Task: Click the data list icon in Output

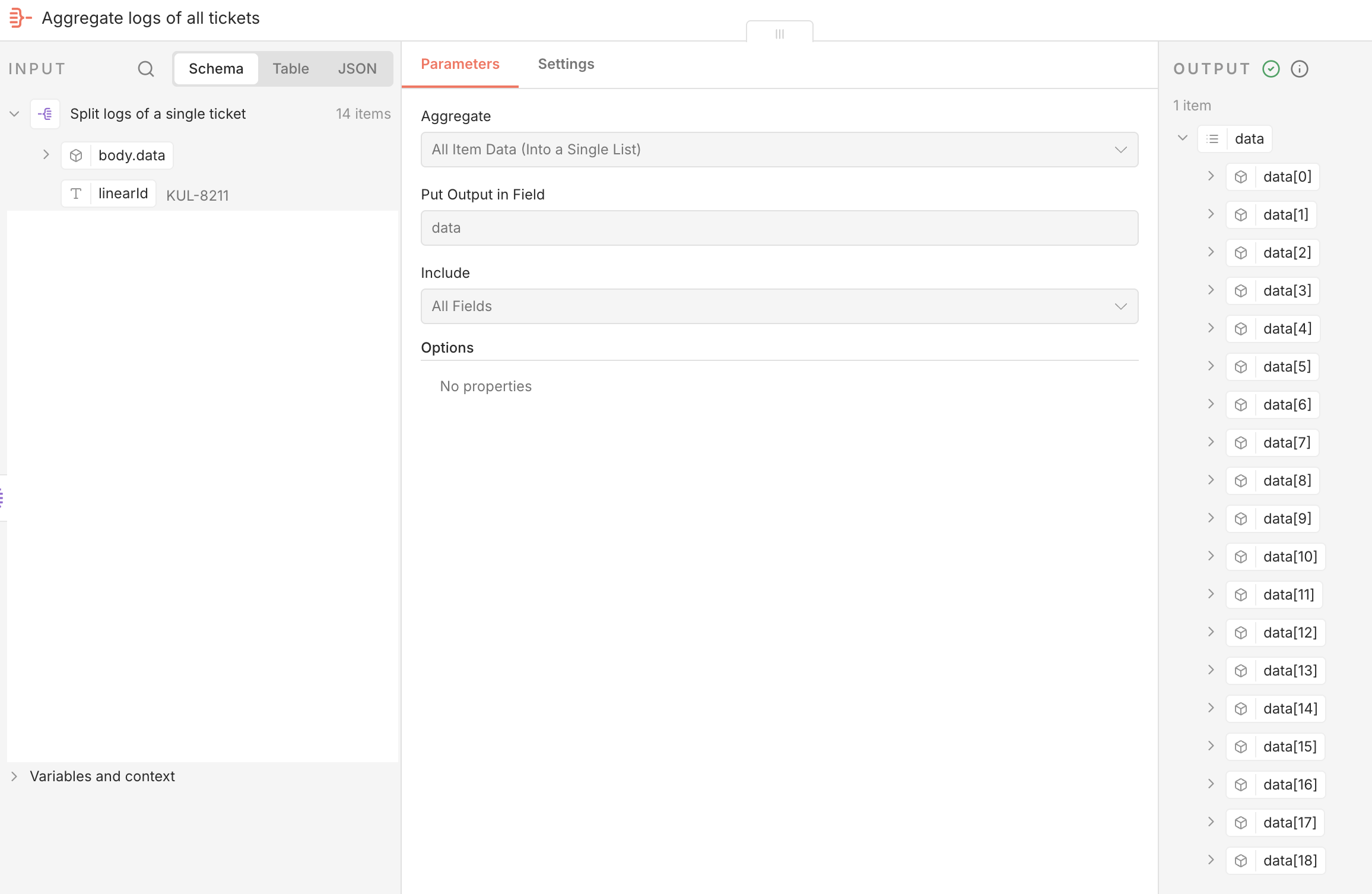Action: pyautogui.click(x=1212, y=139)
